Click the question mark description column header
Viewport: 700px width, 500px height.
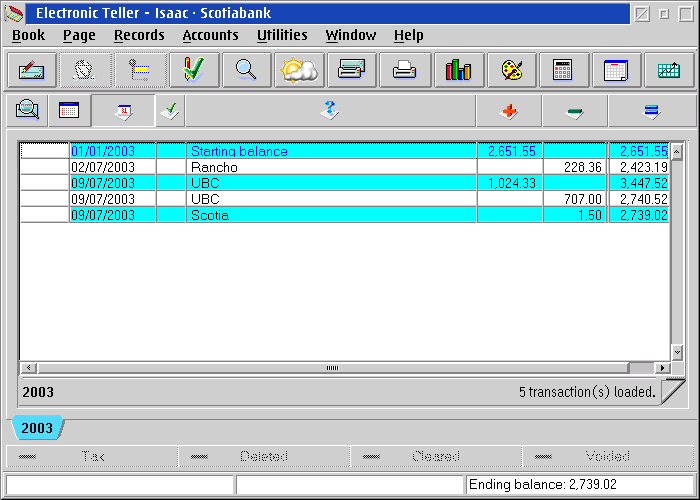point(330,111)
